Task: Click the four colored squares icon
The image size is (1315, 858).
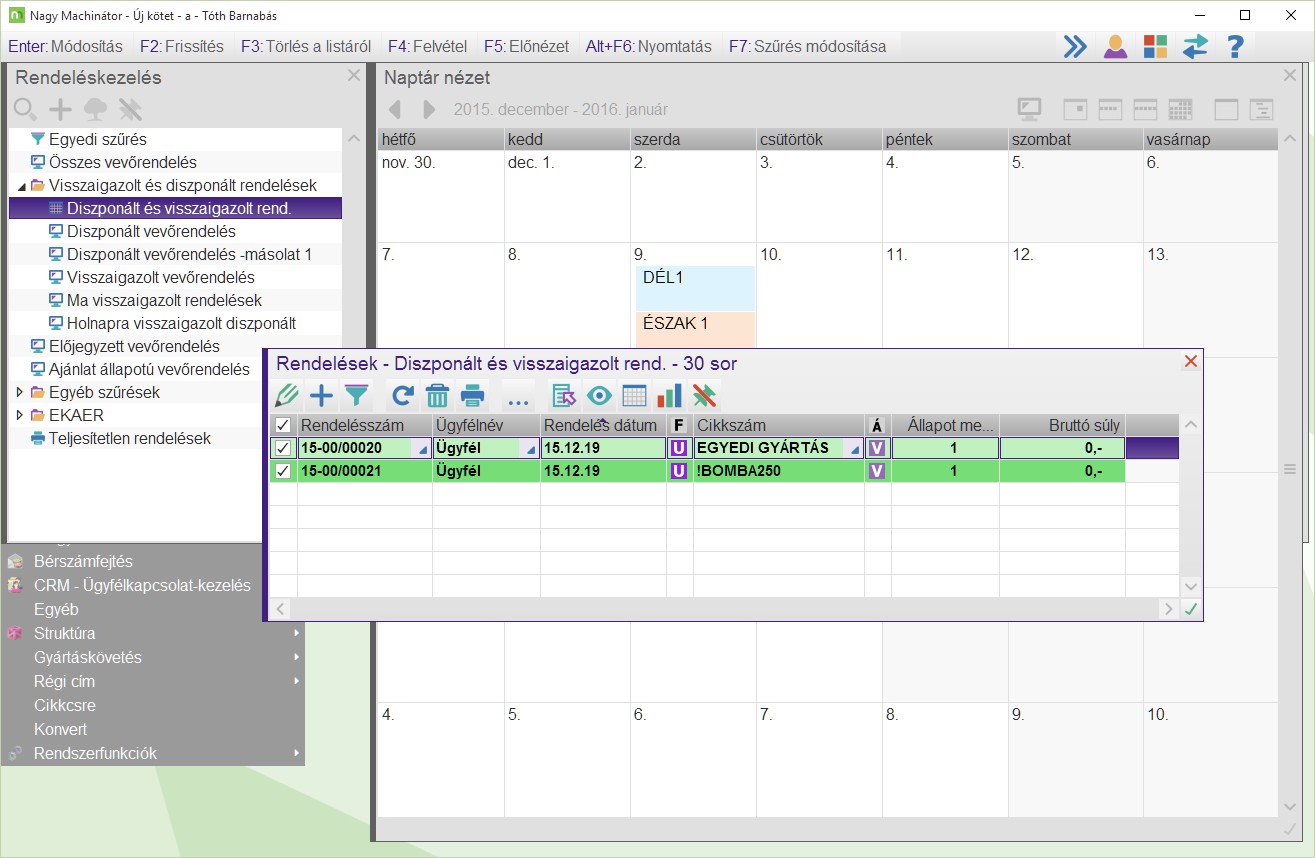Action: [1155, 47]
